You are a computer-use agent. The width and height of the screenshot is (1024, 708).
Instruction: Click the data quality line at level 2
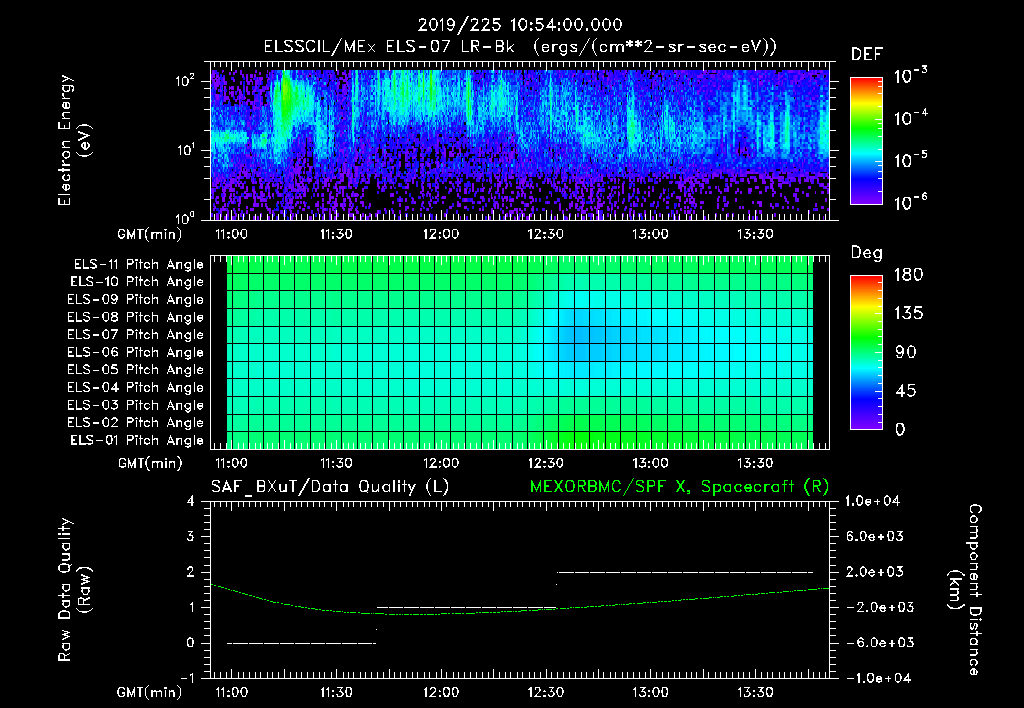pos(684,572)
